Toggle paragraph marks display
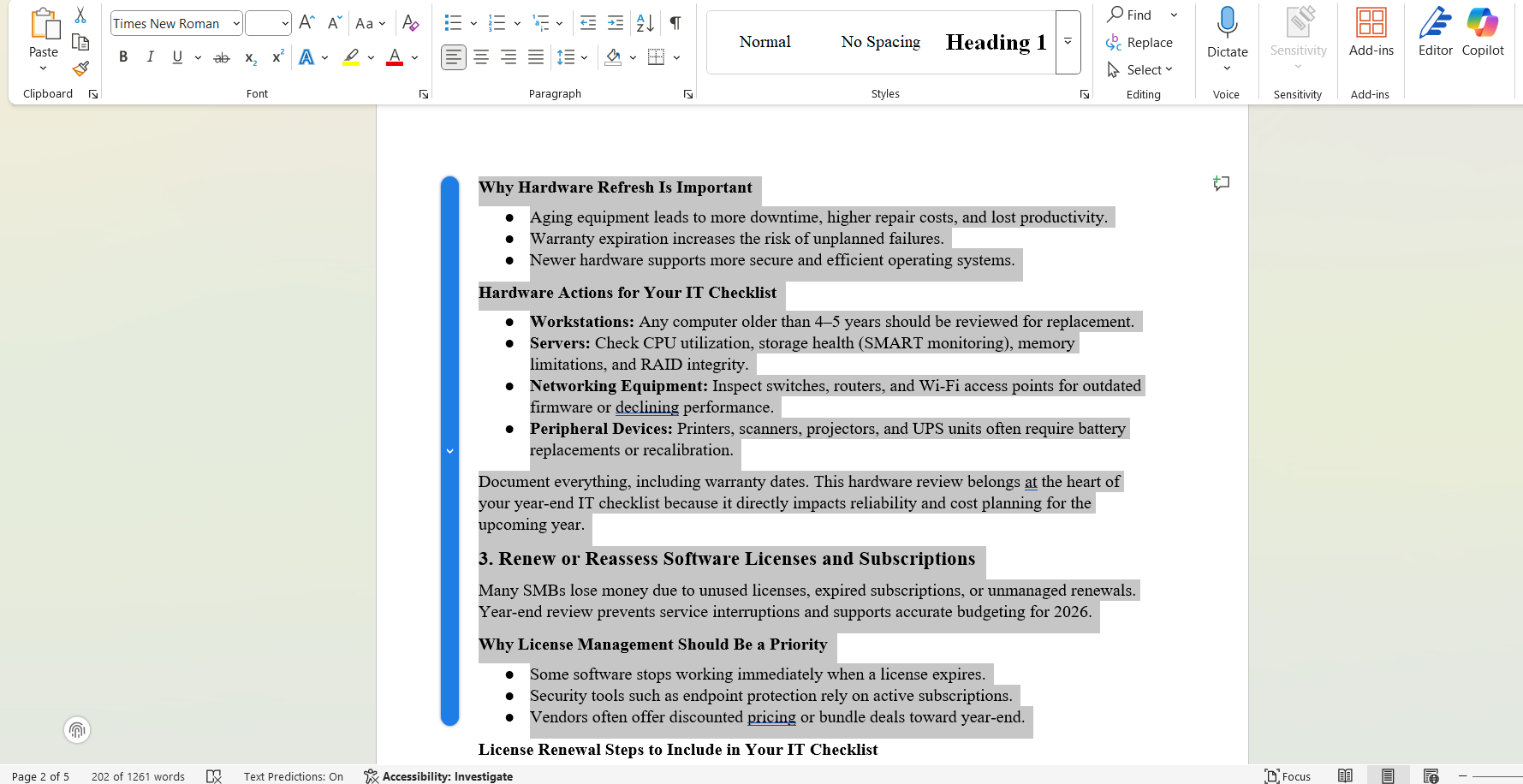 pos(675,23)
